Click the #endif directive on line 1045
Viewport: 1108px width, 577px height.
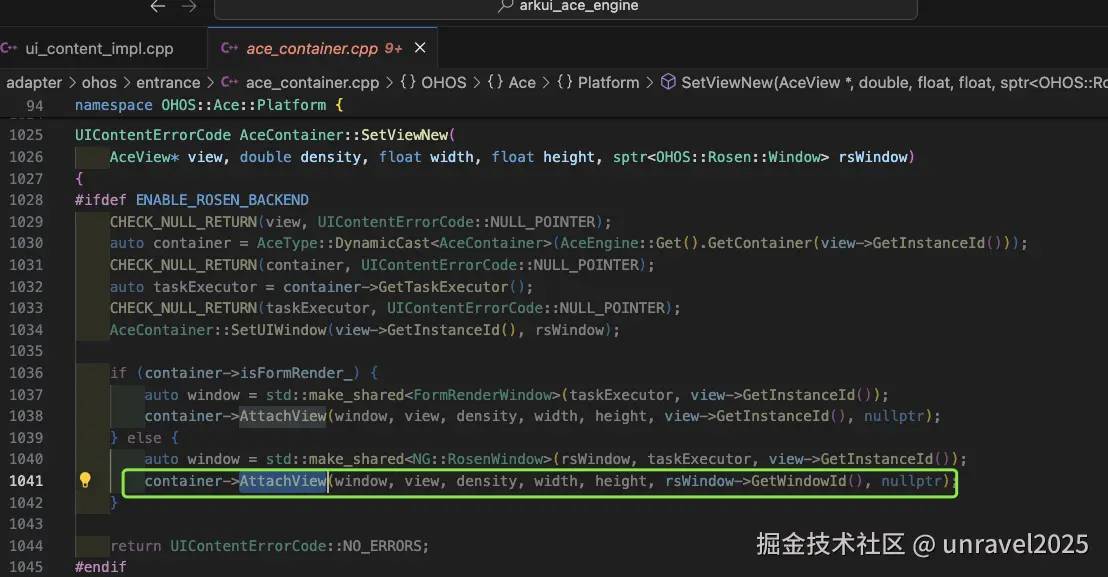click(x=100, y=567)
